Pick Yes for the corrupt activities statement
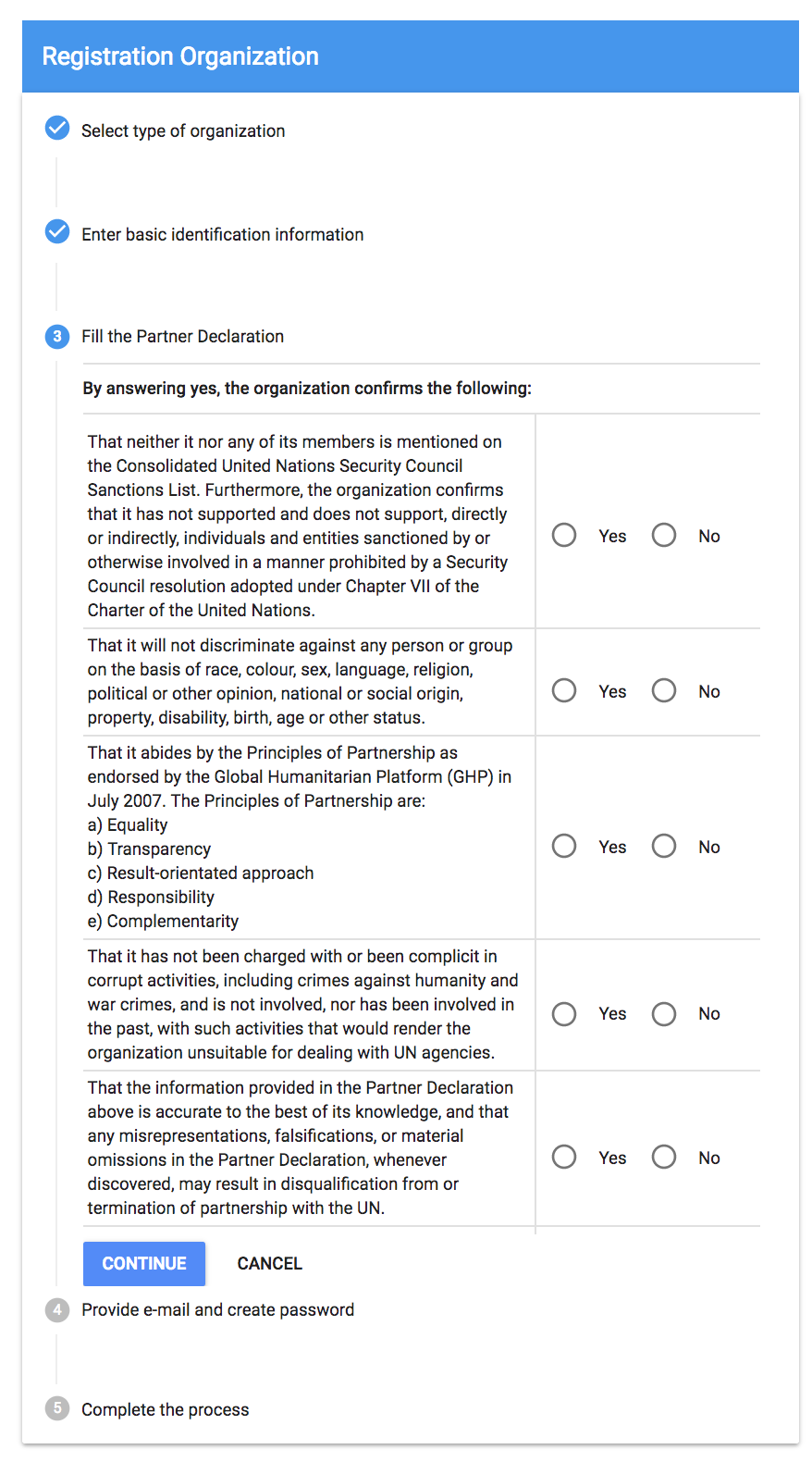This screenshot has height=1462, width=812. [x=564, y=1014]
